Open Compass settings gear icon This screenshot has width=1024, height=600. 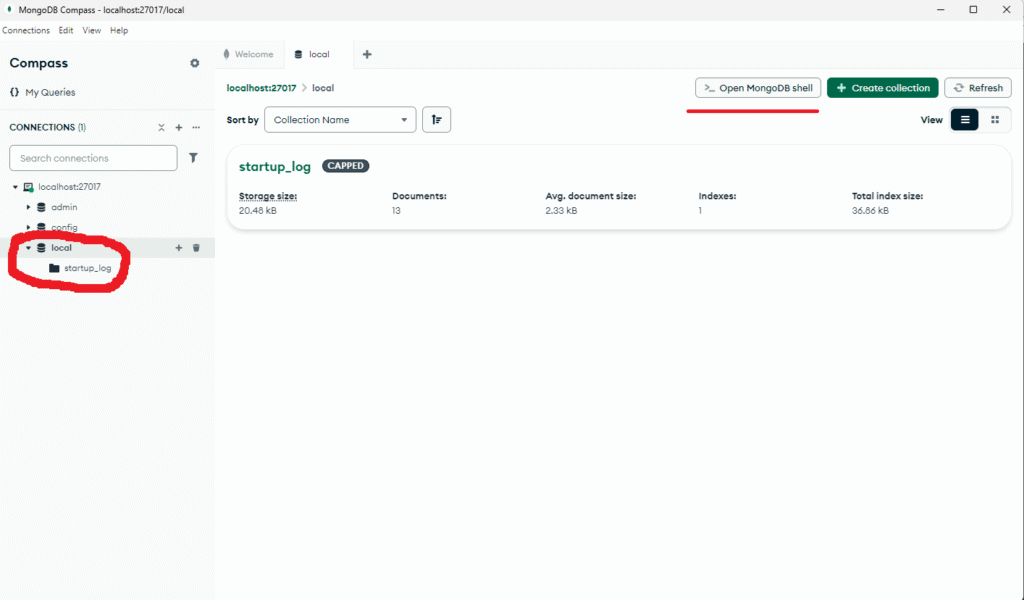coord(195,63)
